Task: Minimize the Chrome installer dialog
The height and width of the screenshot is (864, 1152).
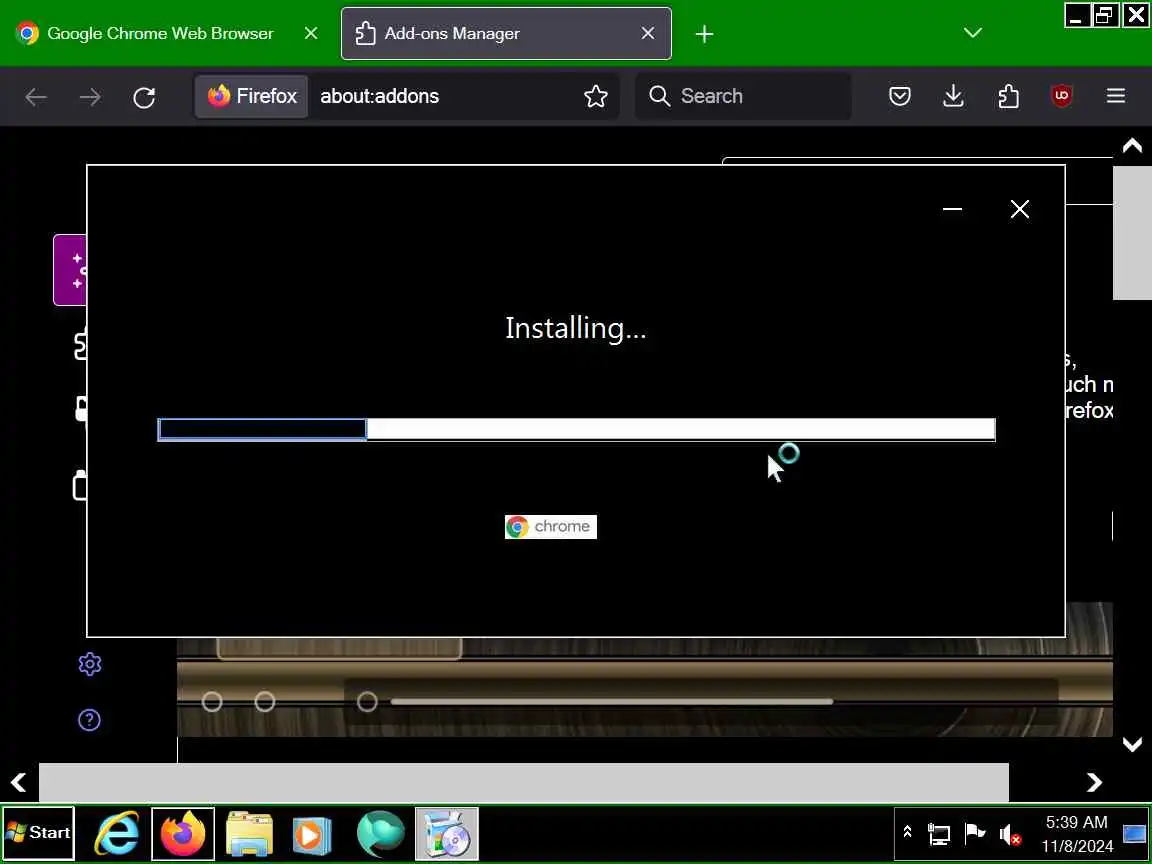Action: tap(952, 209)
